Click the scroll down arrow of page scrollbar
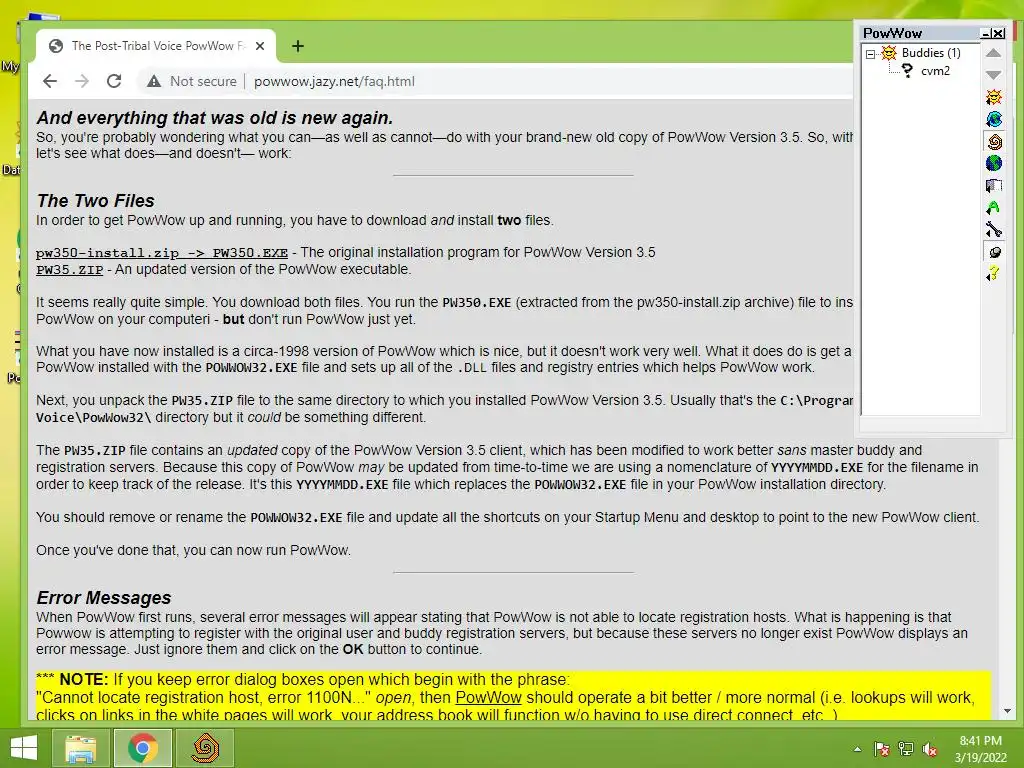 [1007, 711]
